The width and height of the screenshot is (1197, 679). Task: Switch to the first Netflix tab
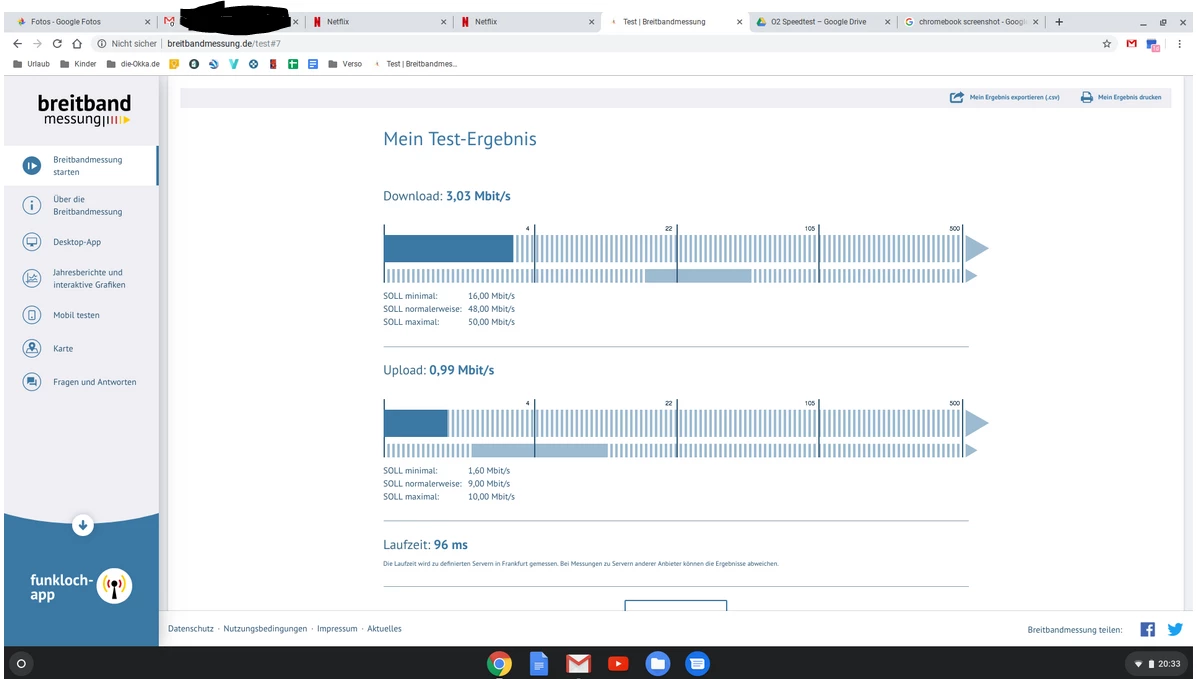[x=379, y=22]
